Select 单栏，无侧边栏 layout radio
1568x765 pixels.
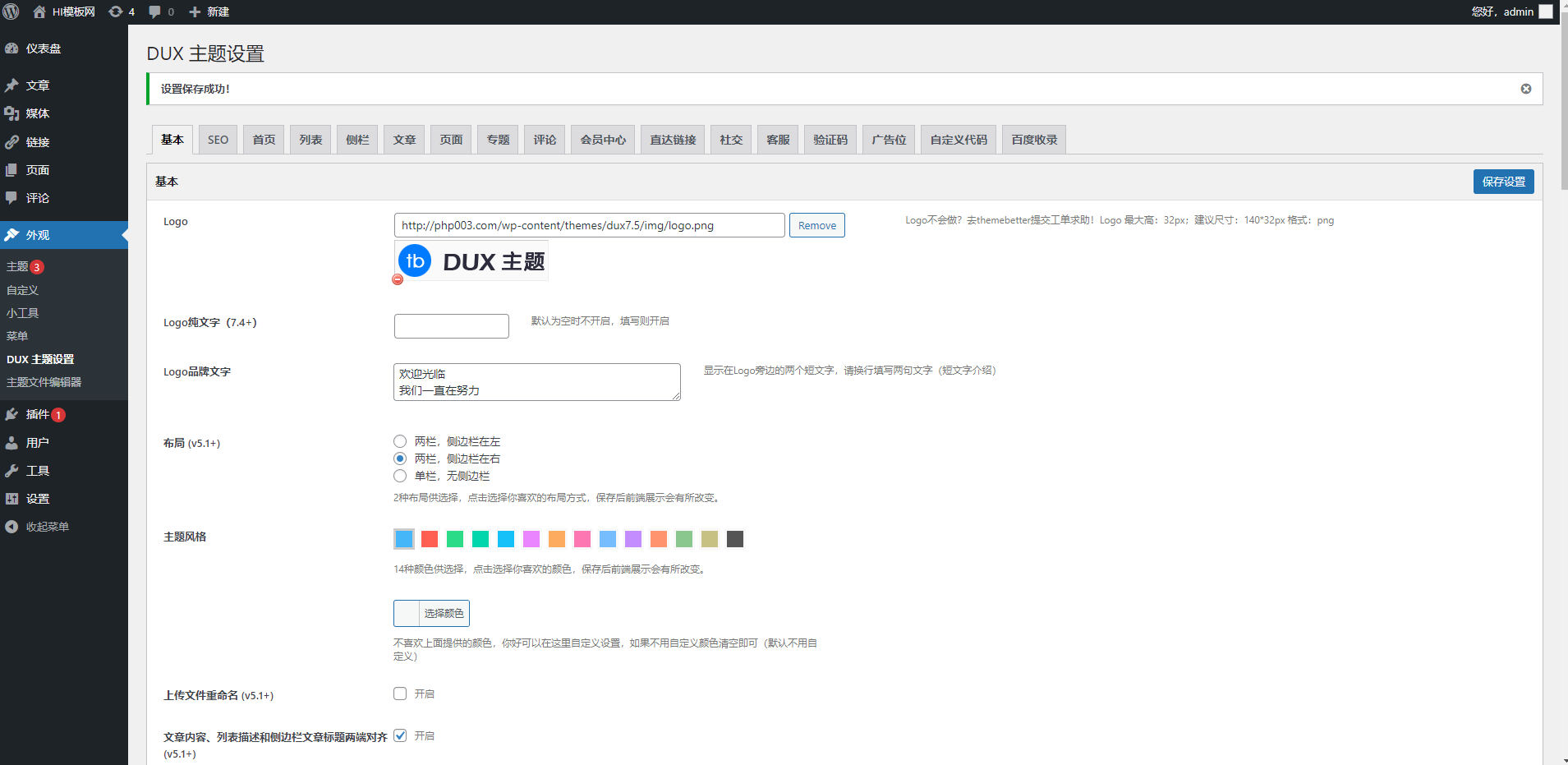pos(400,476)
